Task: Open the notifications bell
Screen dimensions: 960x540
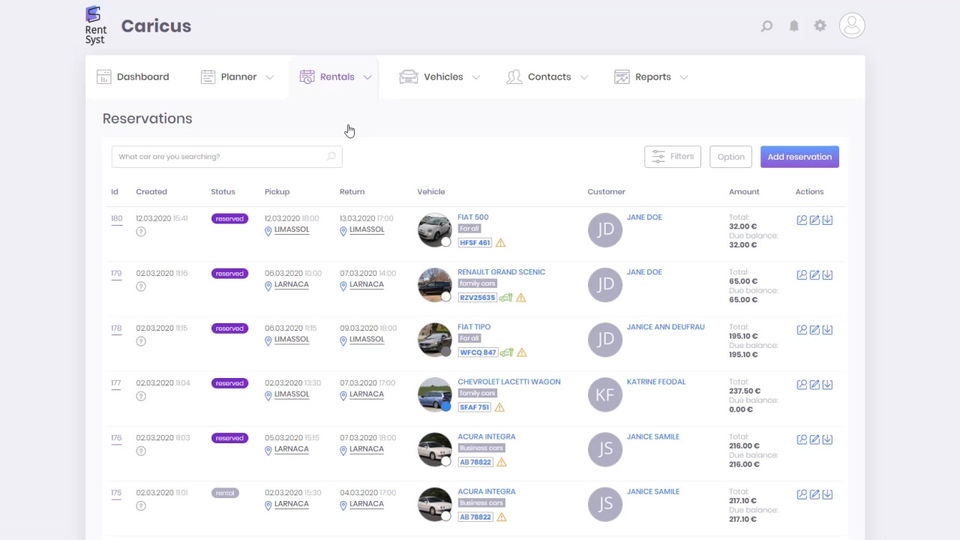Action: 793,26
